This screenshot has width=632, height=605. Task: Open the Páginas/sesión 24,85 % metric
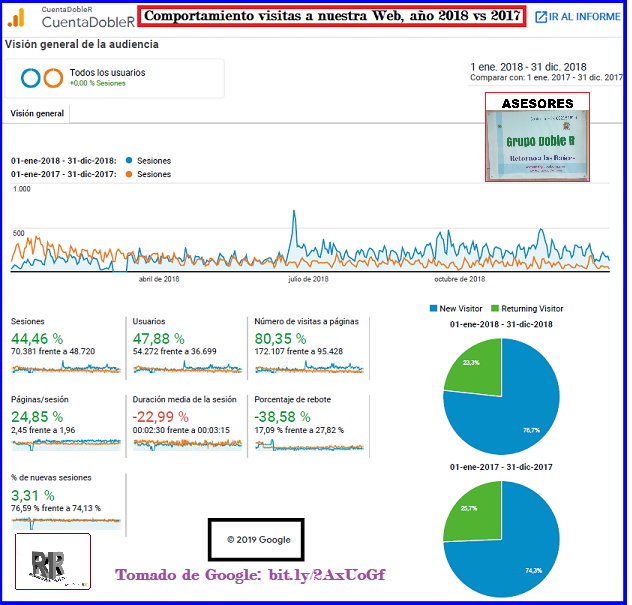tap(37, 417)
